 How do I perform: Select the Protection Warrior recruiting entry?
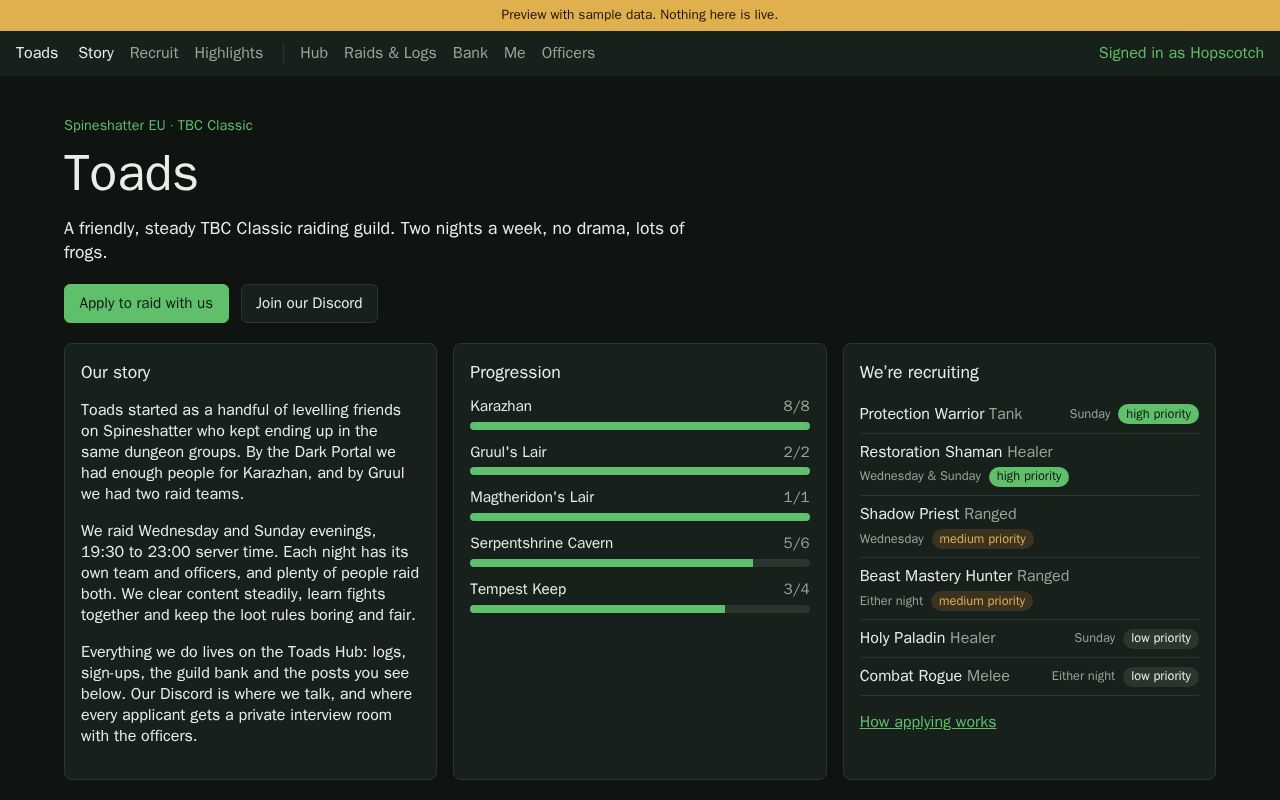click(1029, 414)
